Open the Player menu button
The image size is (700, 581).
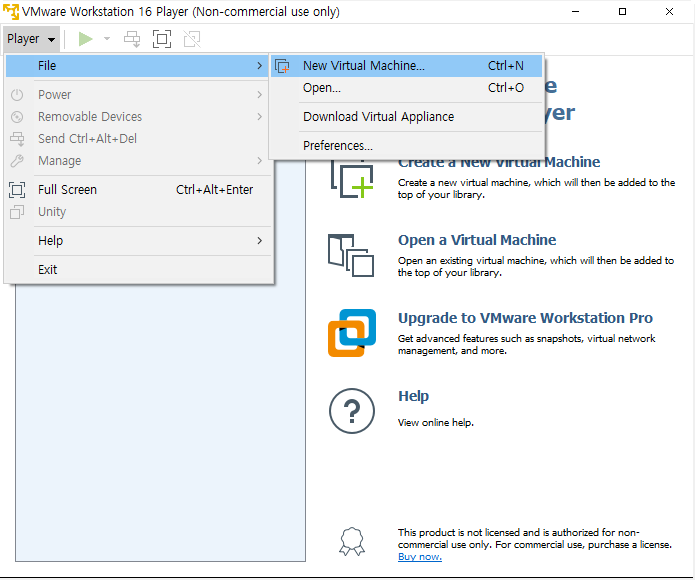pyautogui.click(x=31, y=39)
